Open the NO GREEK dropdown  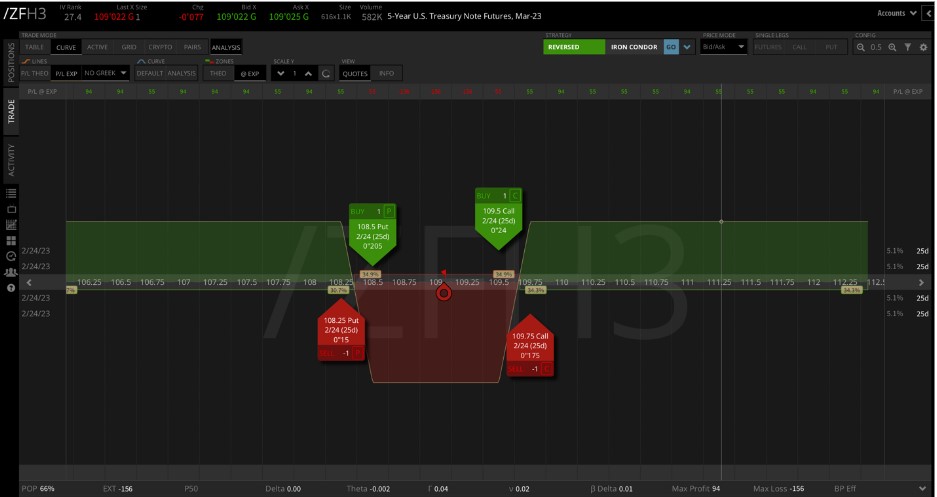tap(105, 73)
